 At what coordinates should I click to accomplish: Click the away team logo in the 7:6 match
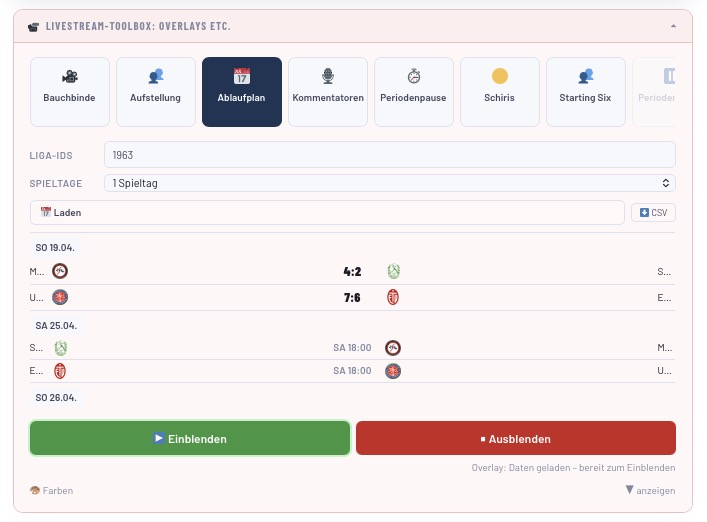tap(393, 297)
